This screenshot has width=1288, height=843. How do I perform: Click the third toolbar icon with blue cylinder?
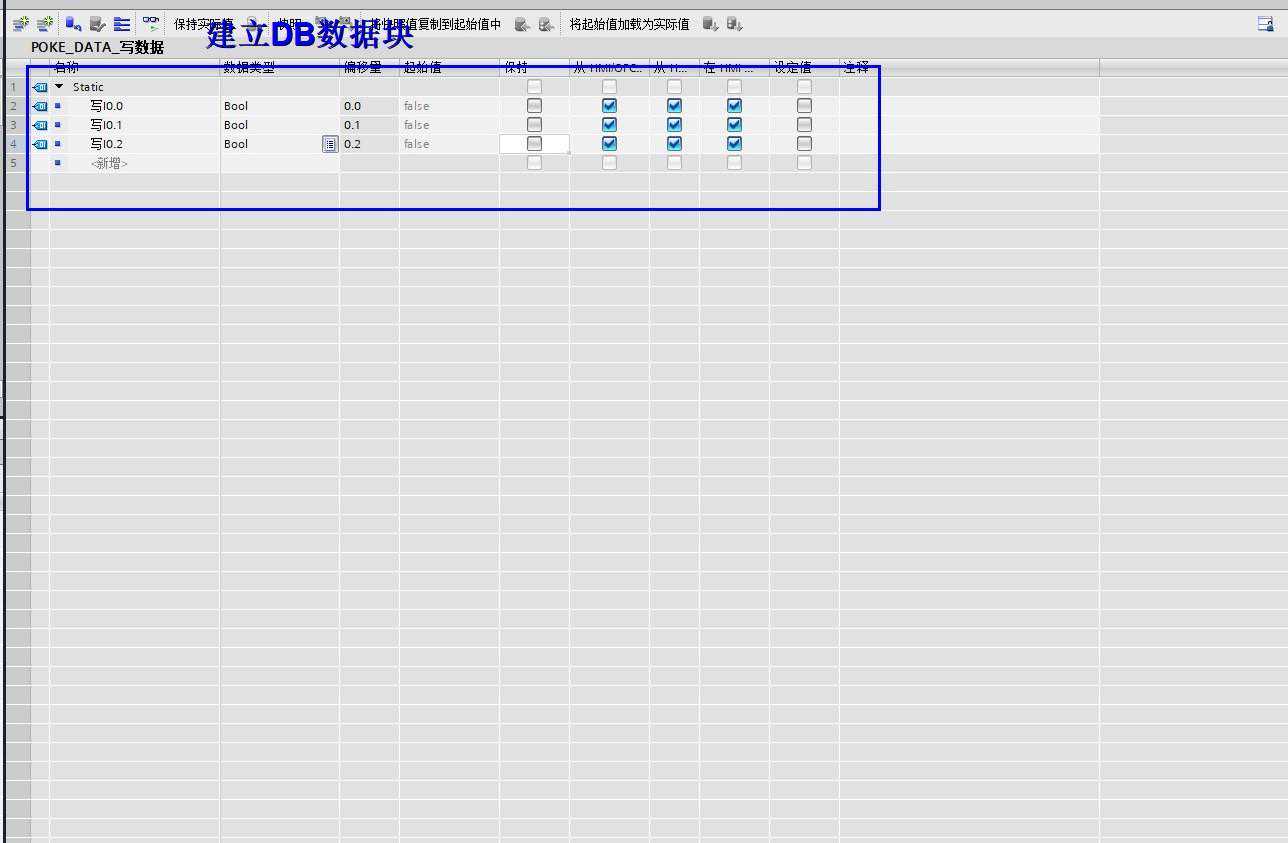coord(73,24)
